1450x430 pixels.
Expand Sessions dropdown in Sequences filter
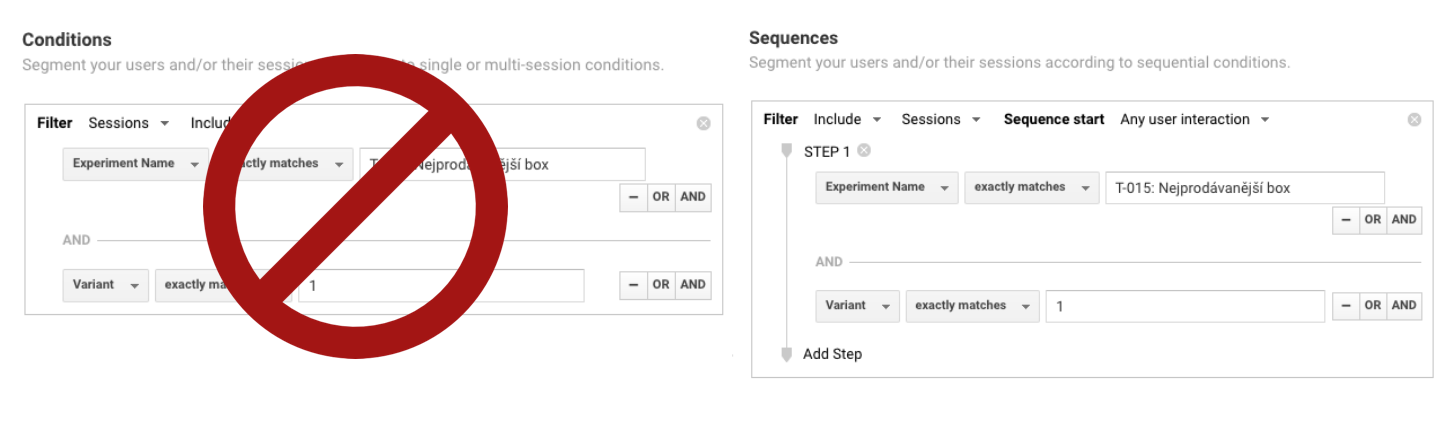click(x=940, y=120)
